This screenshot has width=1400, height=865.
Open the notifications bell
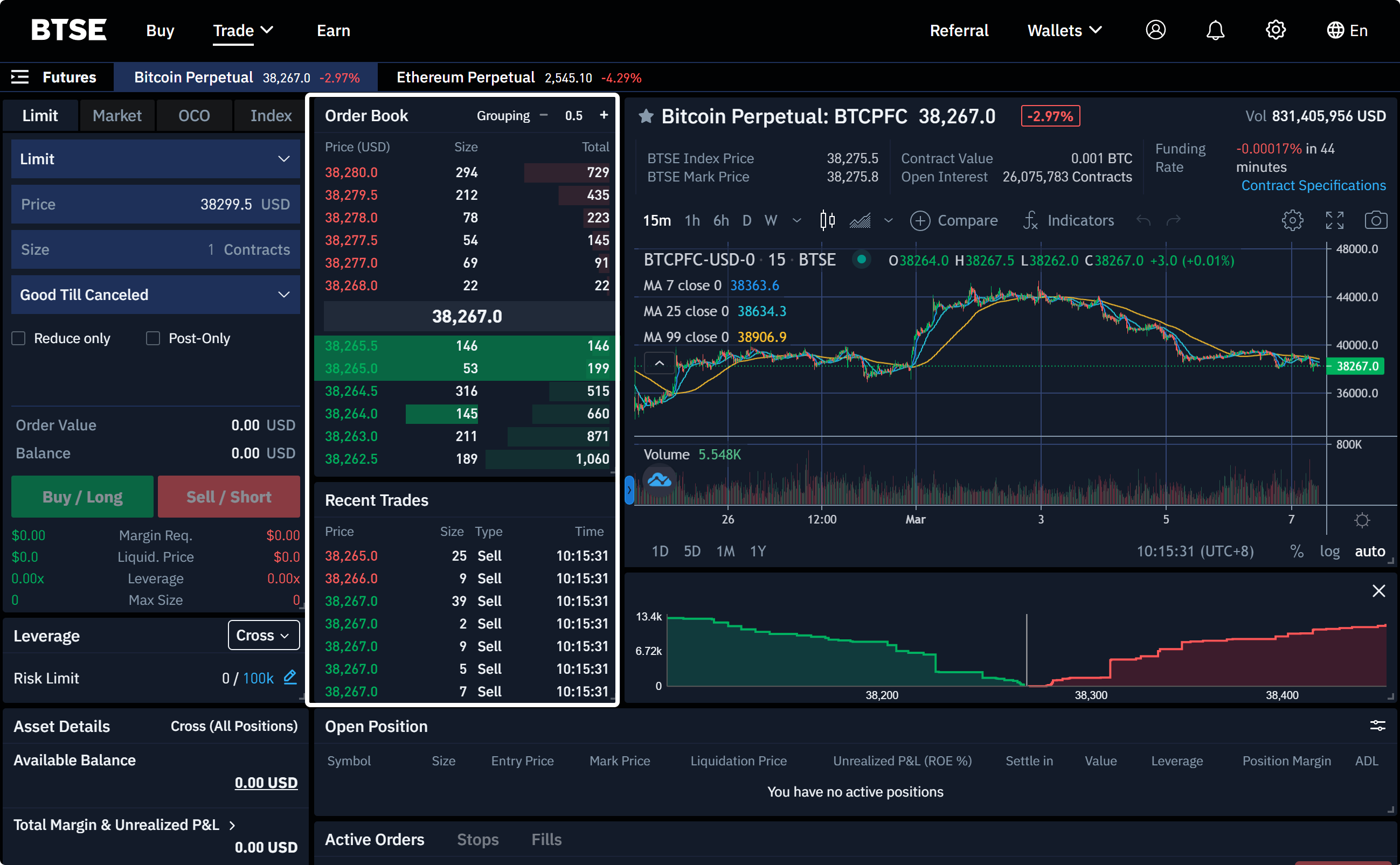pos(1215,30)
